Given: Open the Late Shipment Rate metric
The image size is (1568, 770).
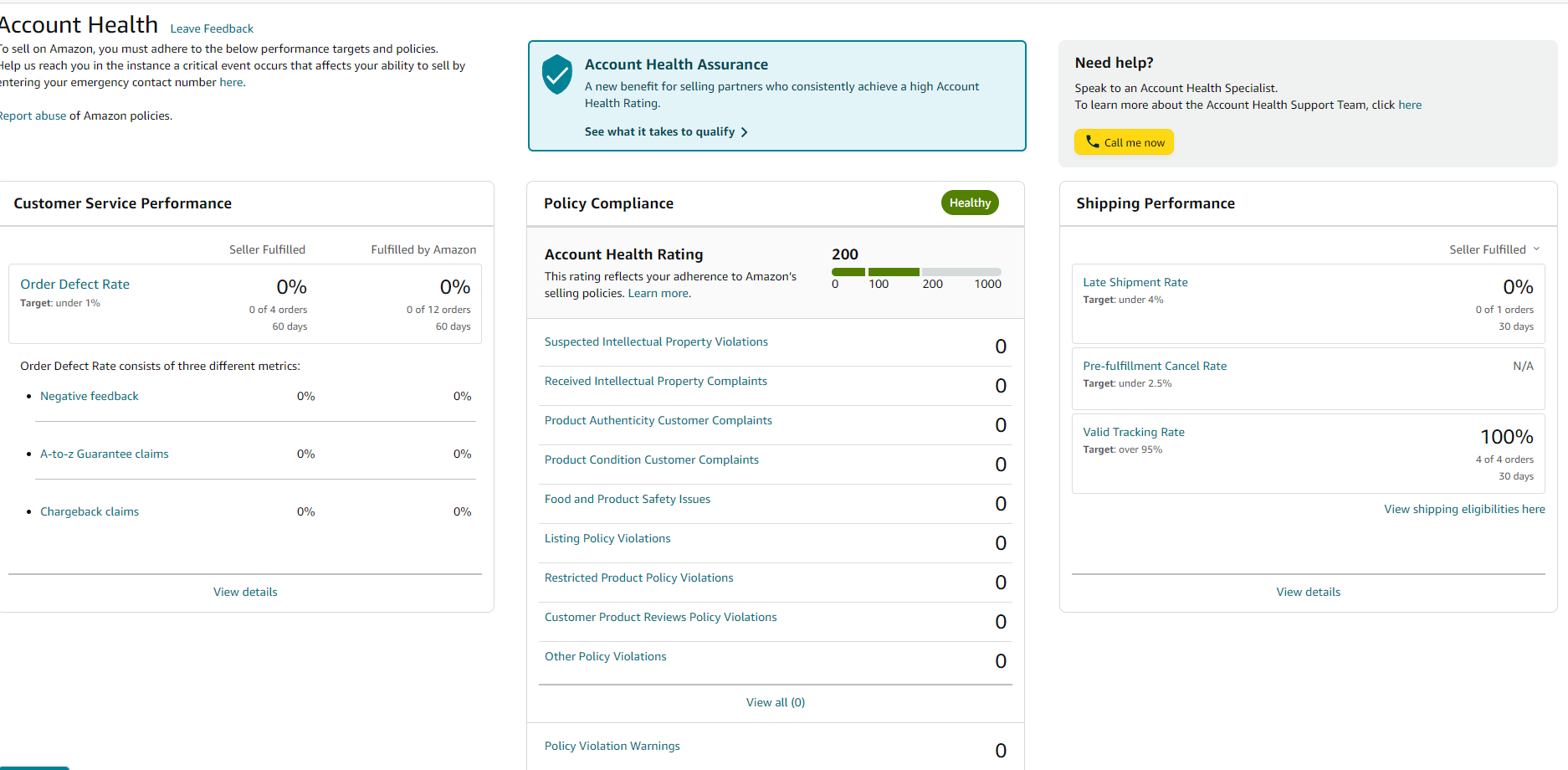Looking at the screenshot, I should (x=1135, y=282).
